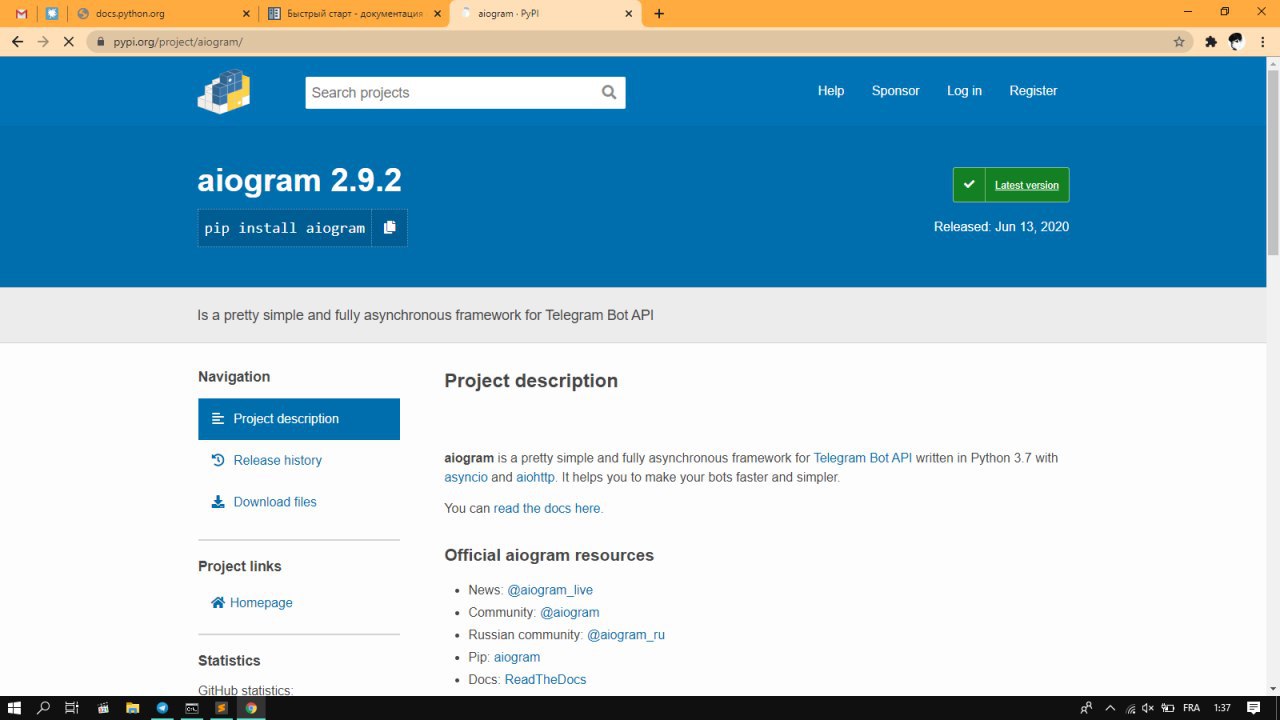Open @aiogram community link
This screenshot has width=1280, height=720.
click(570, 612)
